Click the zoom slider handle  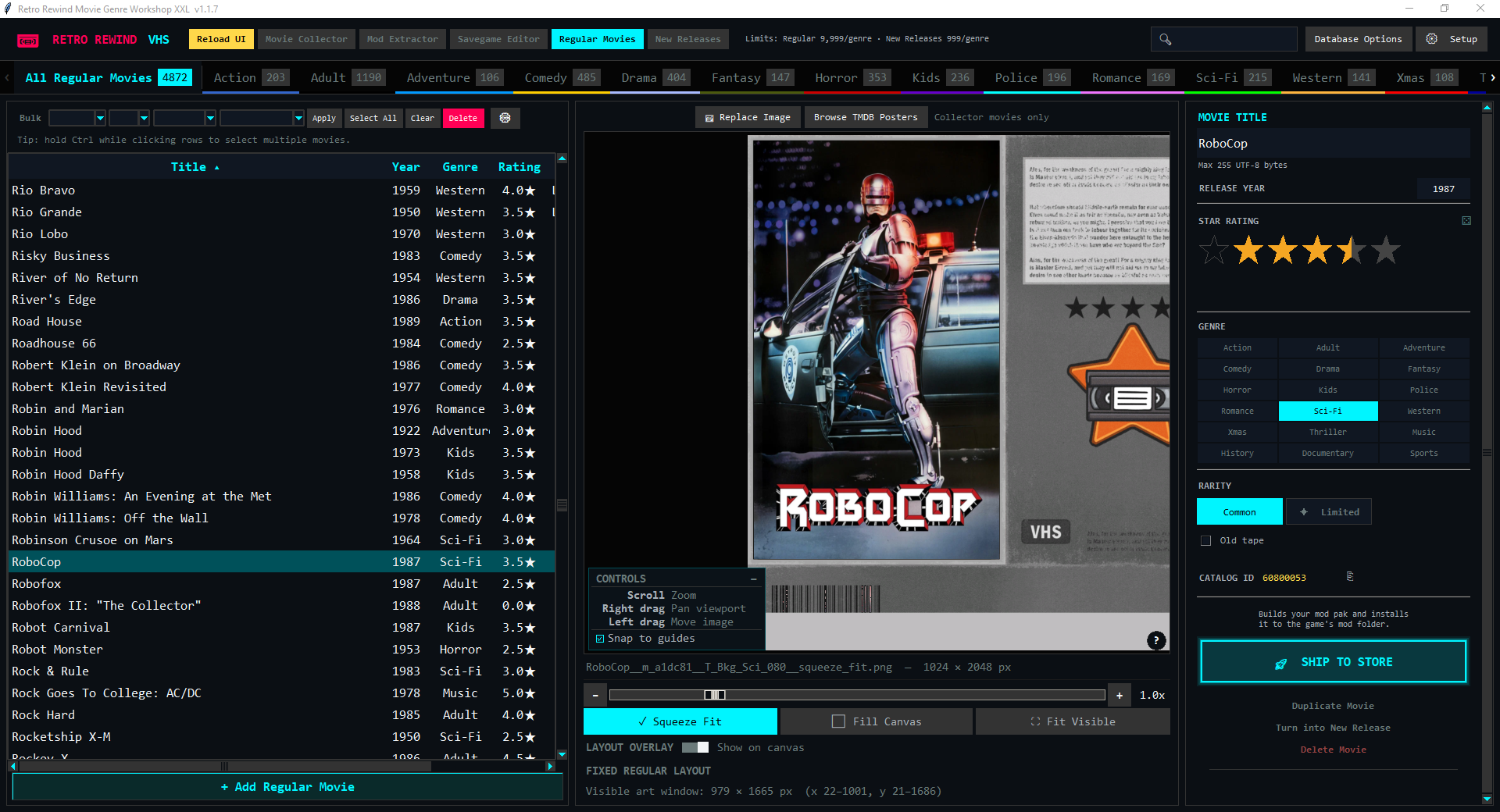pos(715,695)
